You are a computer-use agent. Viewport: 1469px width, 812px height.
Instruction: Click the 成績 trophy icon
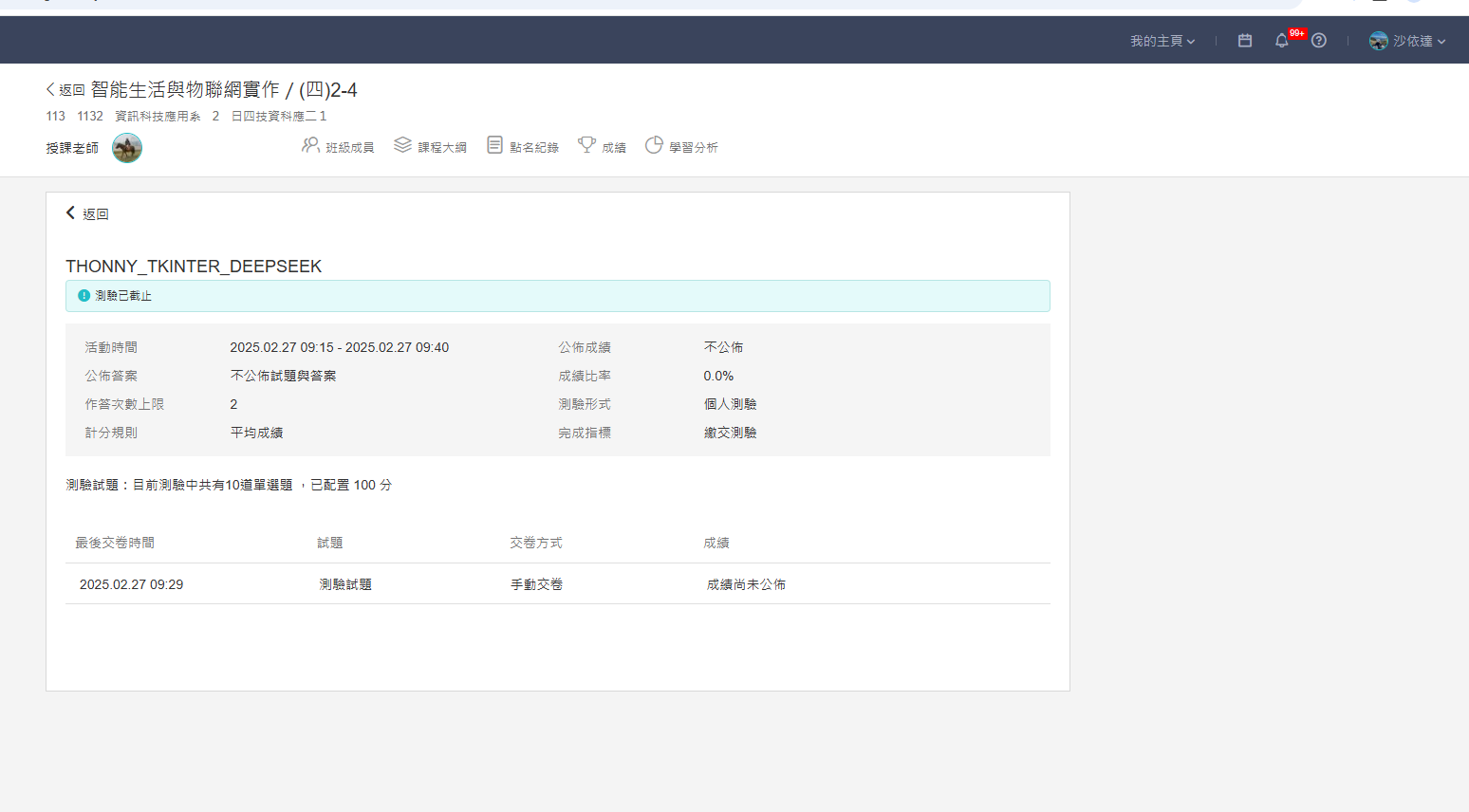coord(586,145)
